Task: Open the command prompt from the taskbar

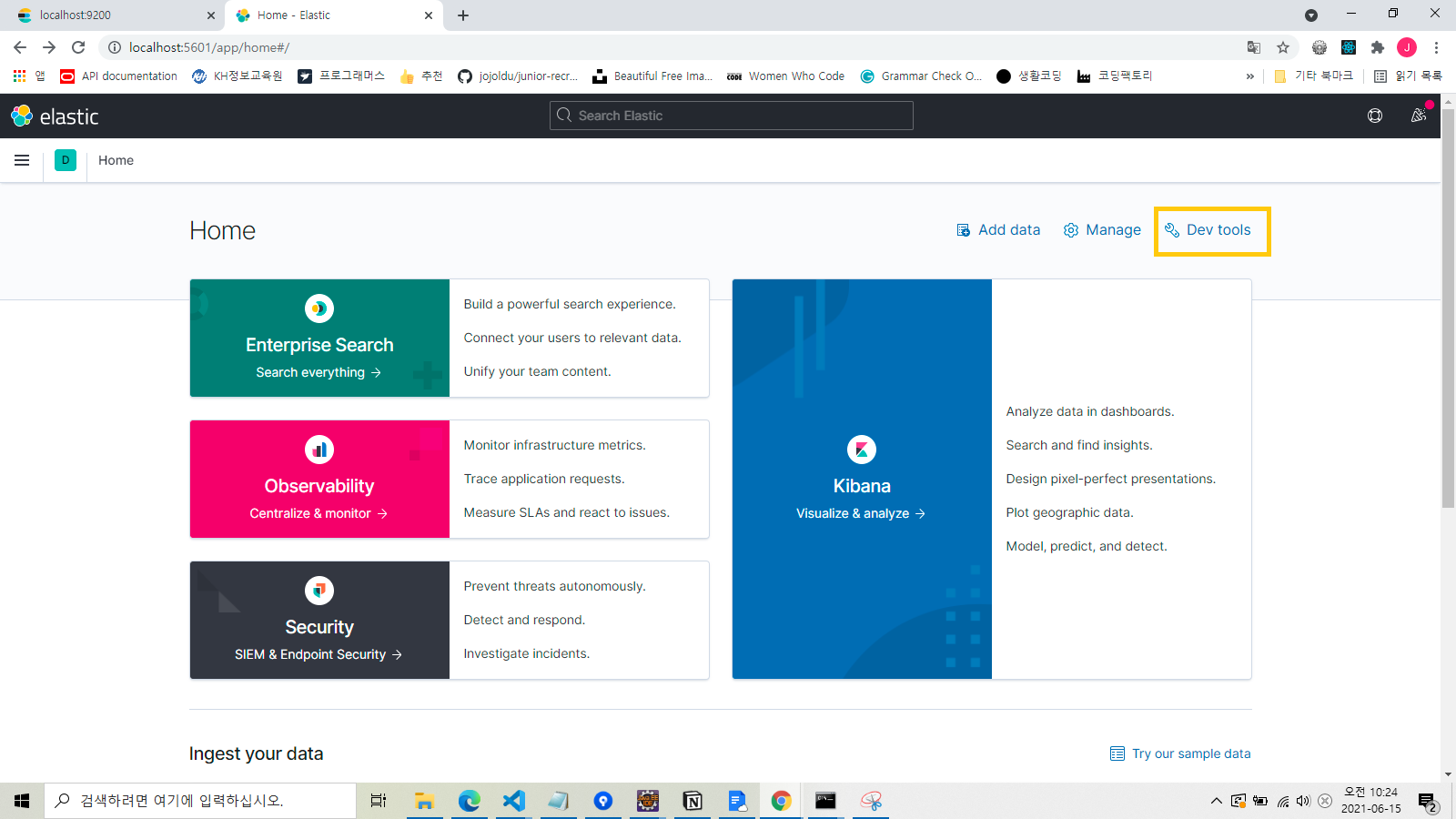Action: [x=825, y=801]
